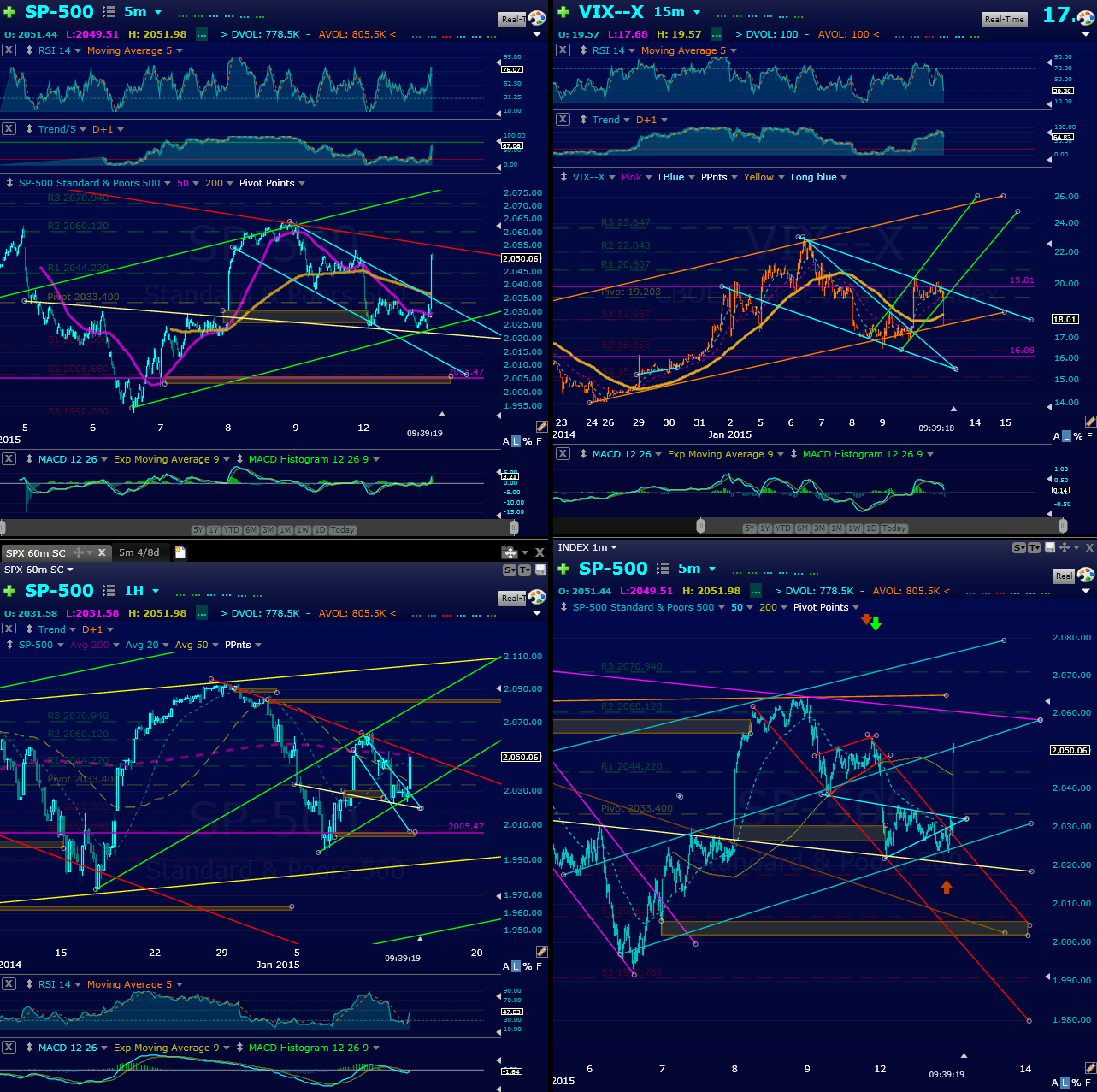Expand the PPnts dropdown in the 1H chart
The height and width of the screenshot is (1092, 1097).
point(257,645)
